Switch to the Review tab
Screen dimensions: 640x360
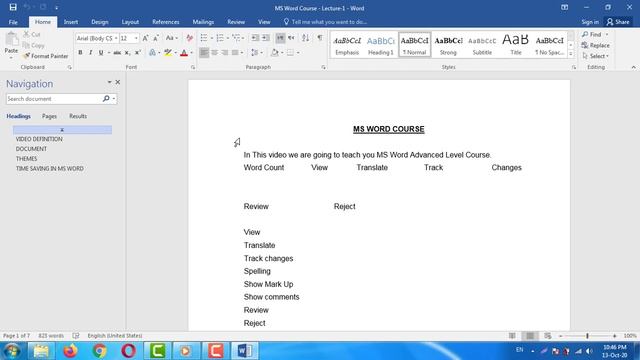[236, 22]
